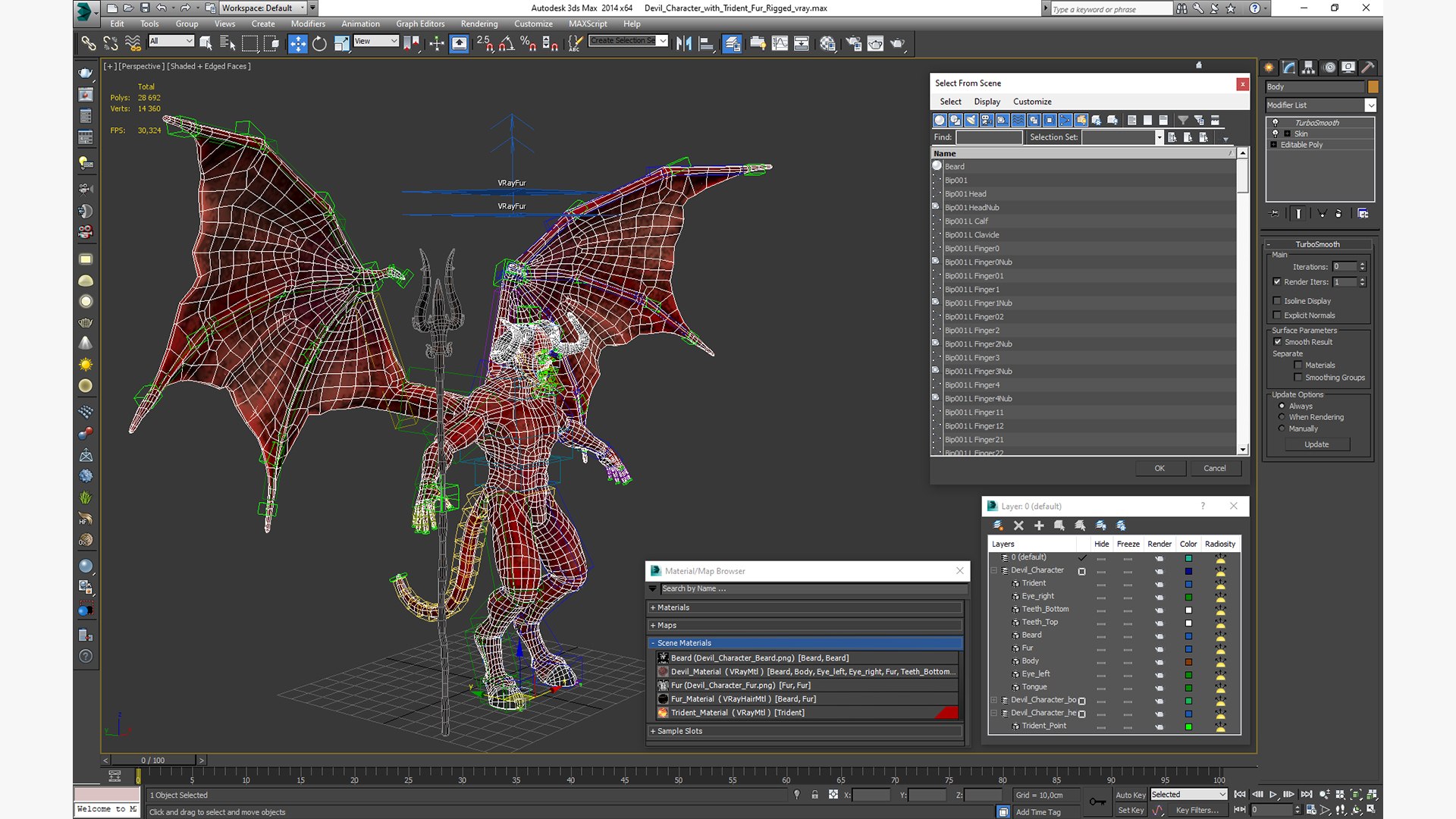Open the Modifiers menu
1456x819 pixels.
coord(308,24)
